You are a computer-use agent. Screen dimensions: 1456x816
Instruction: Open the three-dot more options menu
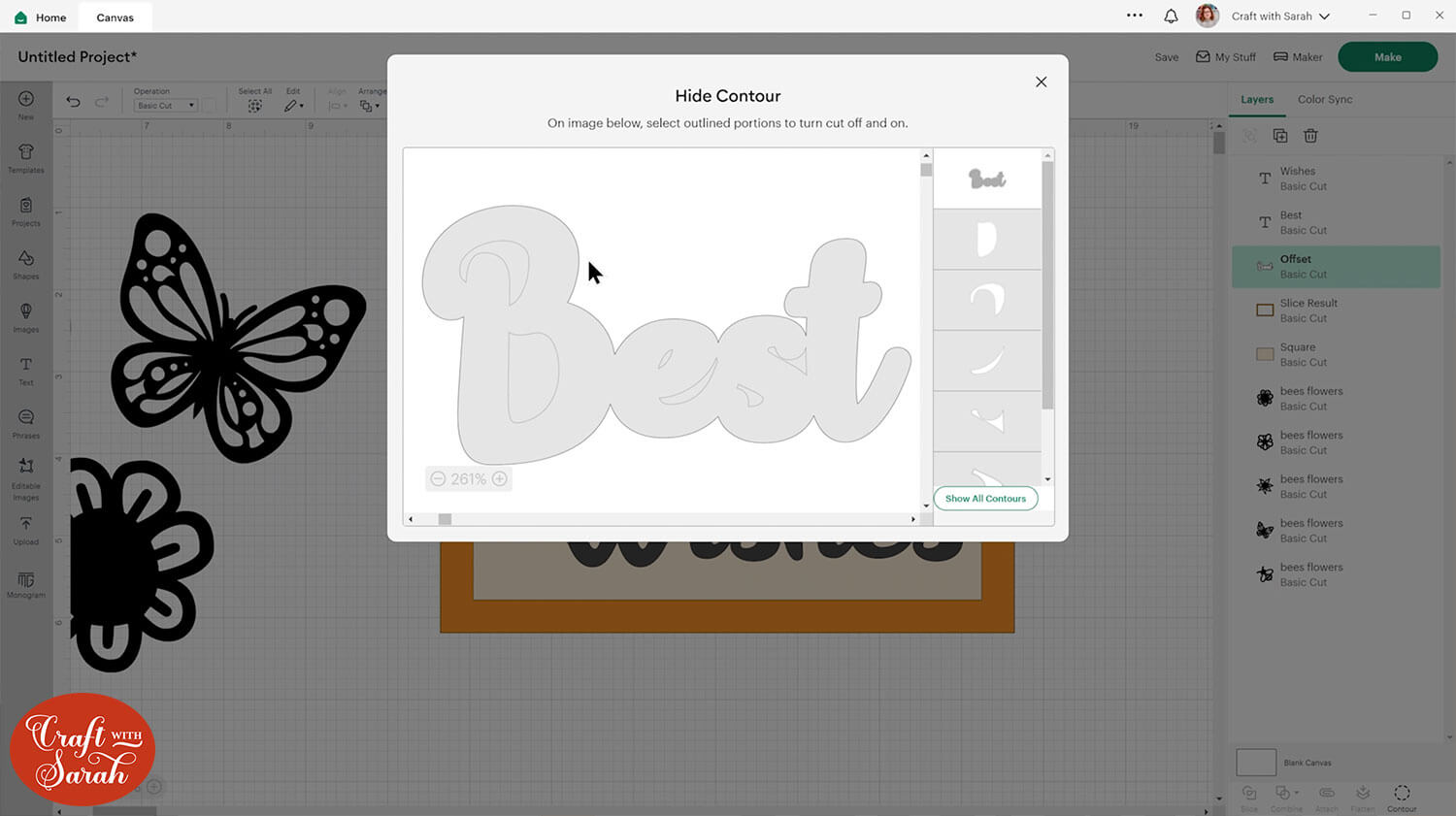(x=1135, y=16)
